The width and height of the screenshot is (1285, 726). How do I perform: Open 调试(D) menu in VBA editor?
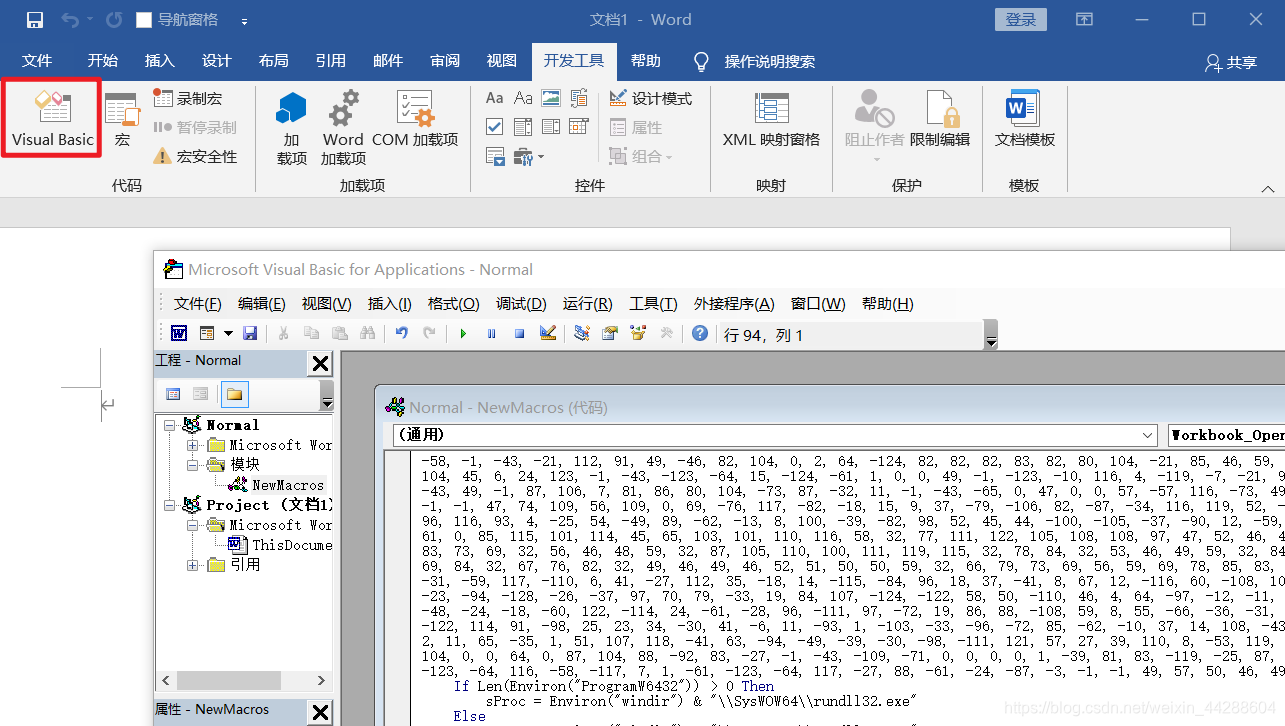pos(521,304)
